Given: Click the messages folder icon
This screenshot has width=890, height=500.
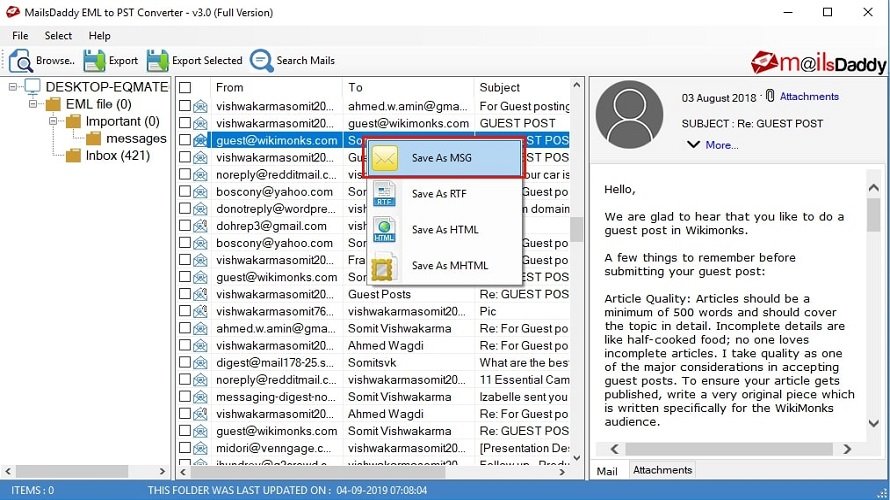Looking at the screenshot, I should (x=94, y=138).
